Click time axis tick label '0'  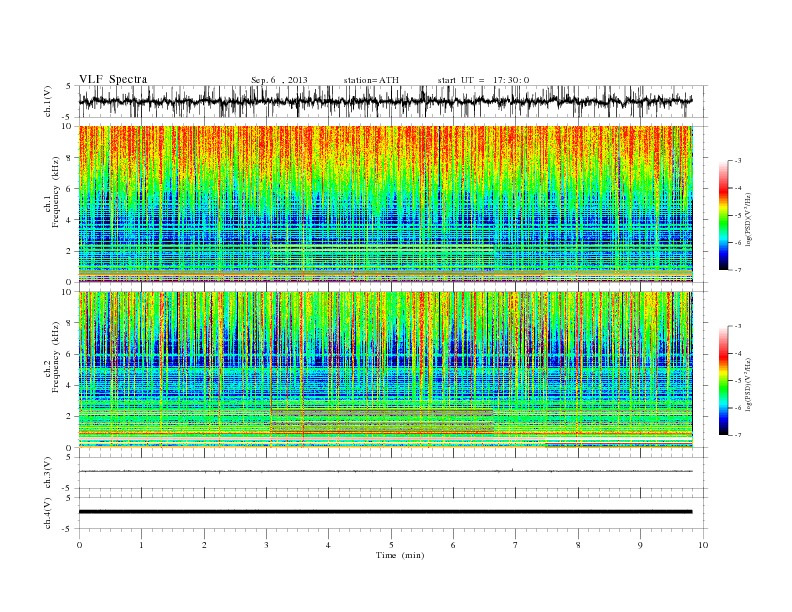pos(79,545)
